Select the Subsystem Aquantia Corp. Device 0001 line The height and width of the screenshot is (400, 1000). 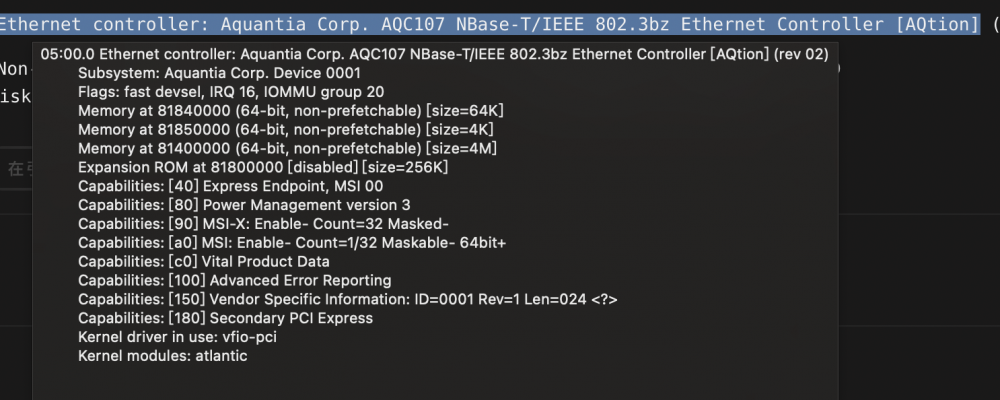pyautogui.click(x=219, y=73)
